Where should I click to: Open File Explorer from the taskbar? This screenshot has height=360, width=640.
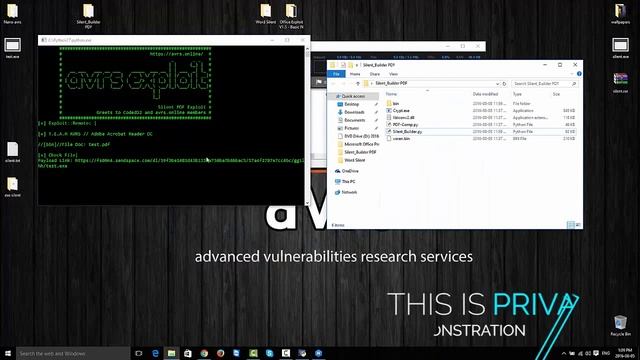pyautogui.click(x=171, y=353)
